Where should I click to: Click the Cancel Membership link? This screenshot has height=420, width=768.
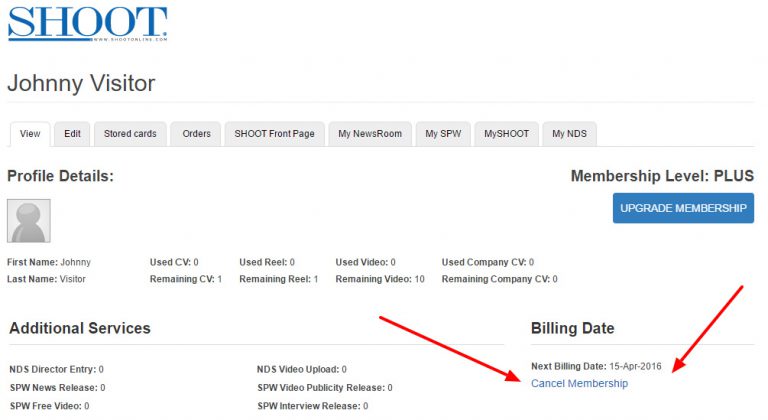click(x=579, y=383)
